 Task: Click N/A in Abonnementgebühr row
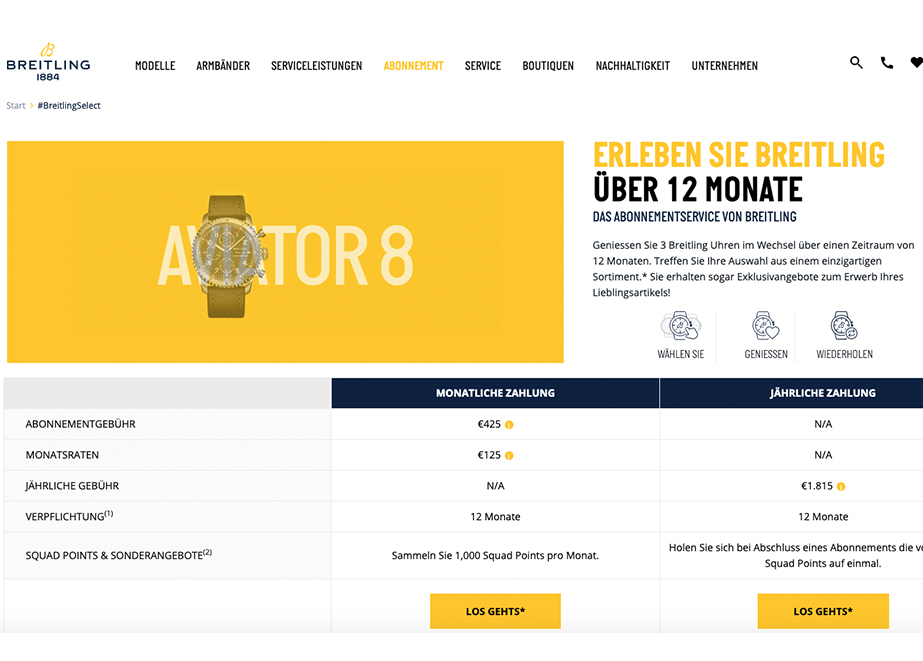pos(823,424)
